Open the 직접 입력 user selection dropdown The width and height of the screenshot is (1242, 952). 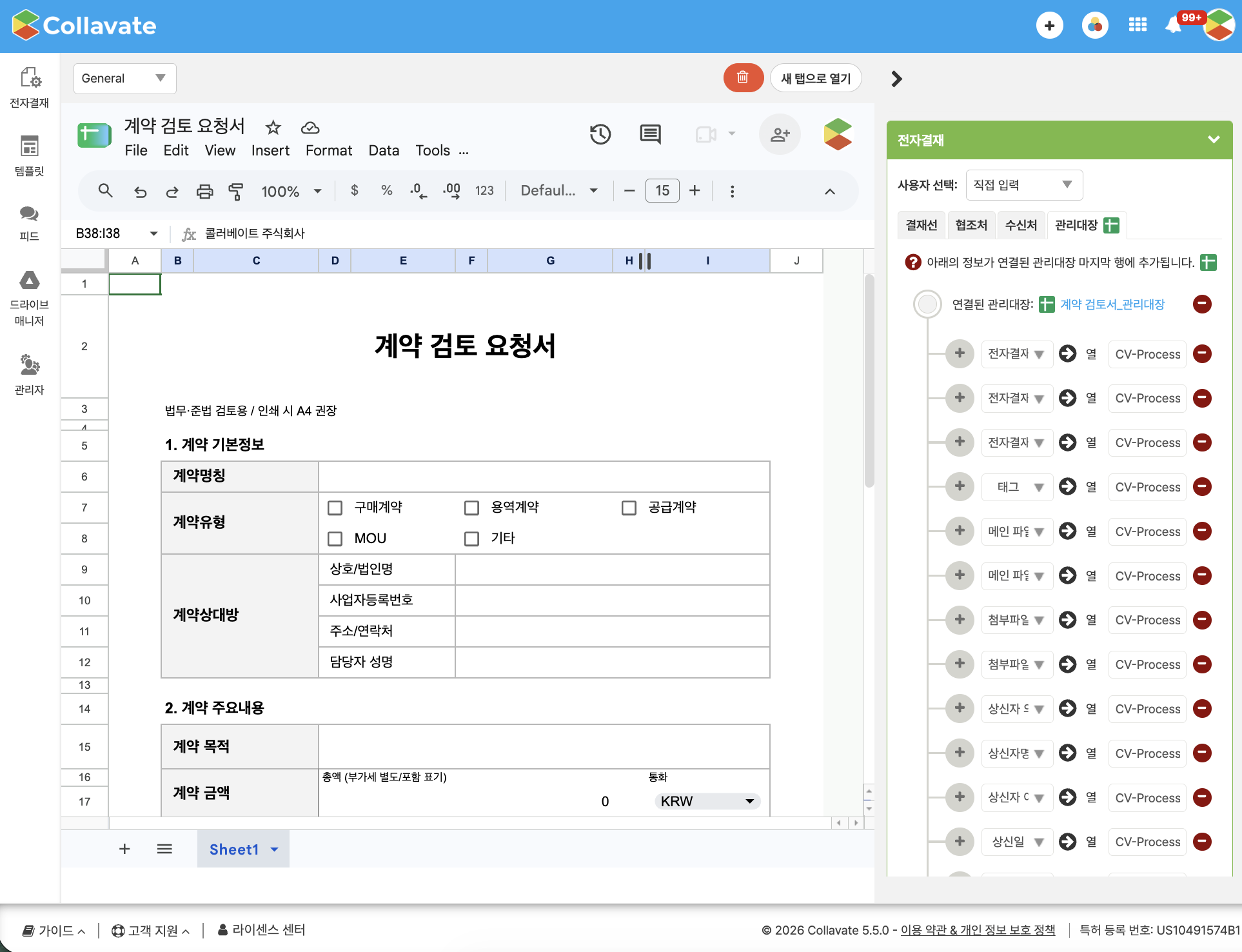click(1023, 185)
